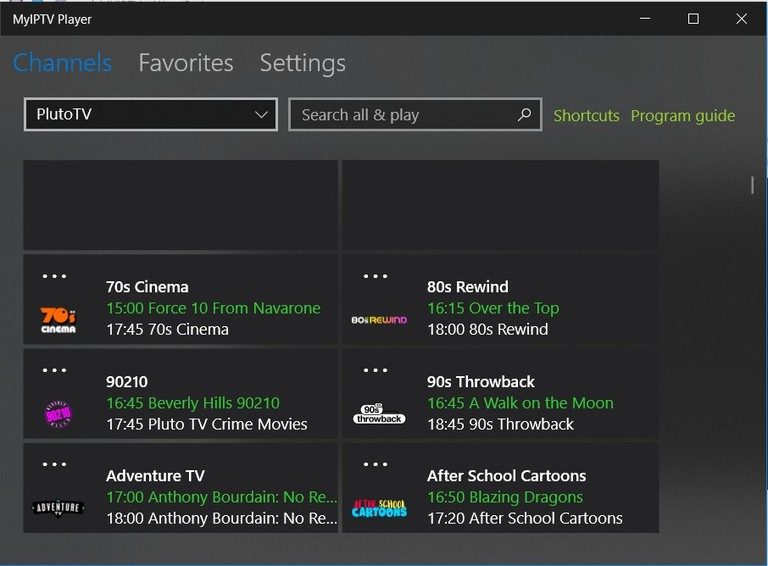Click the 90s Throwback channel logo
Viewport: 768px width, 566px height.
click(x=379, y=414)
